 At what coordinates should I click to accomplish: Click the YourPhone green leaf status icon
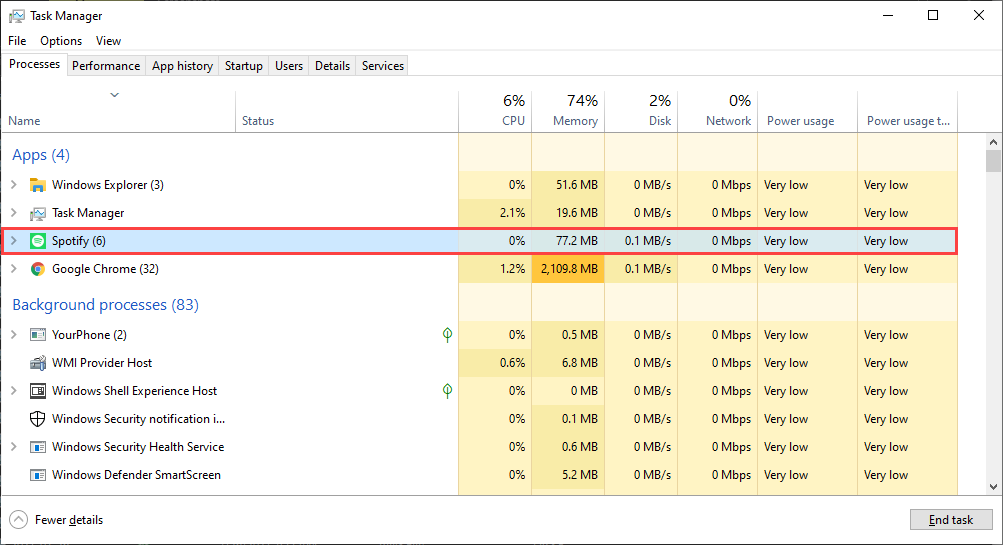coord(448,335)
